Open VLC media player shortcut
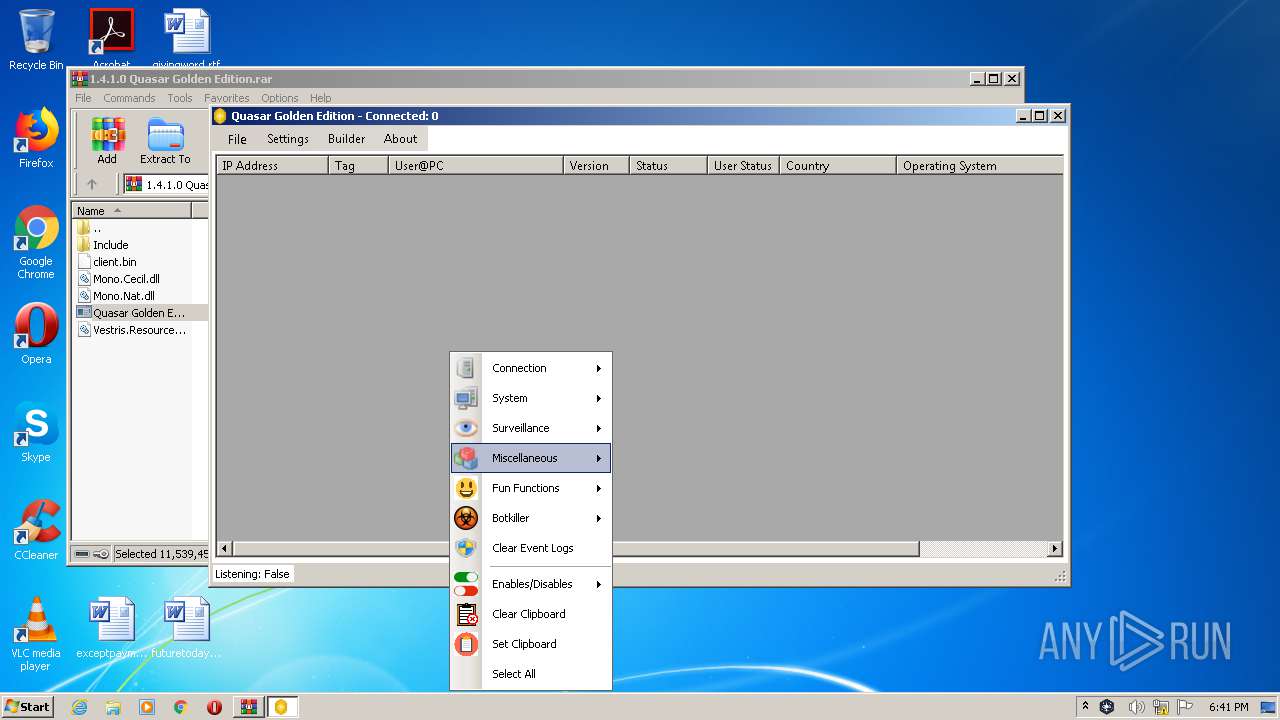This screenshot has height=720, width=1280. click(x=36, y=635)
